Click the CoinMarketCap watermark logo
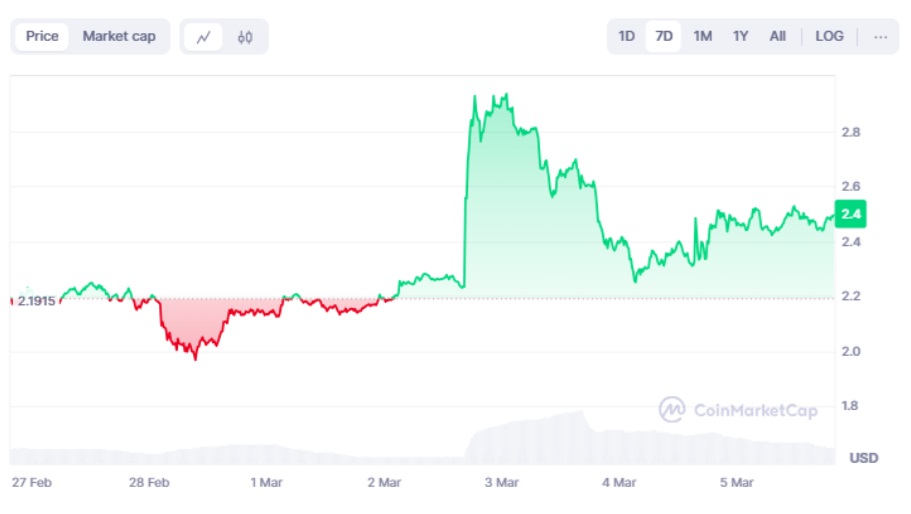The height and width of the screenshot is (514, 911). [x=738, y=410]
